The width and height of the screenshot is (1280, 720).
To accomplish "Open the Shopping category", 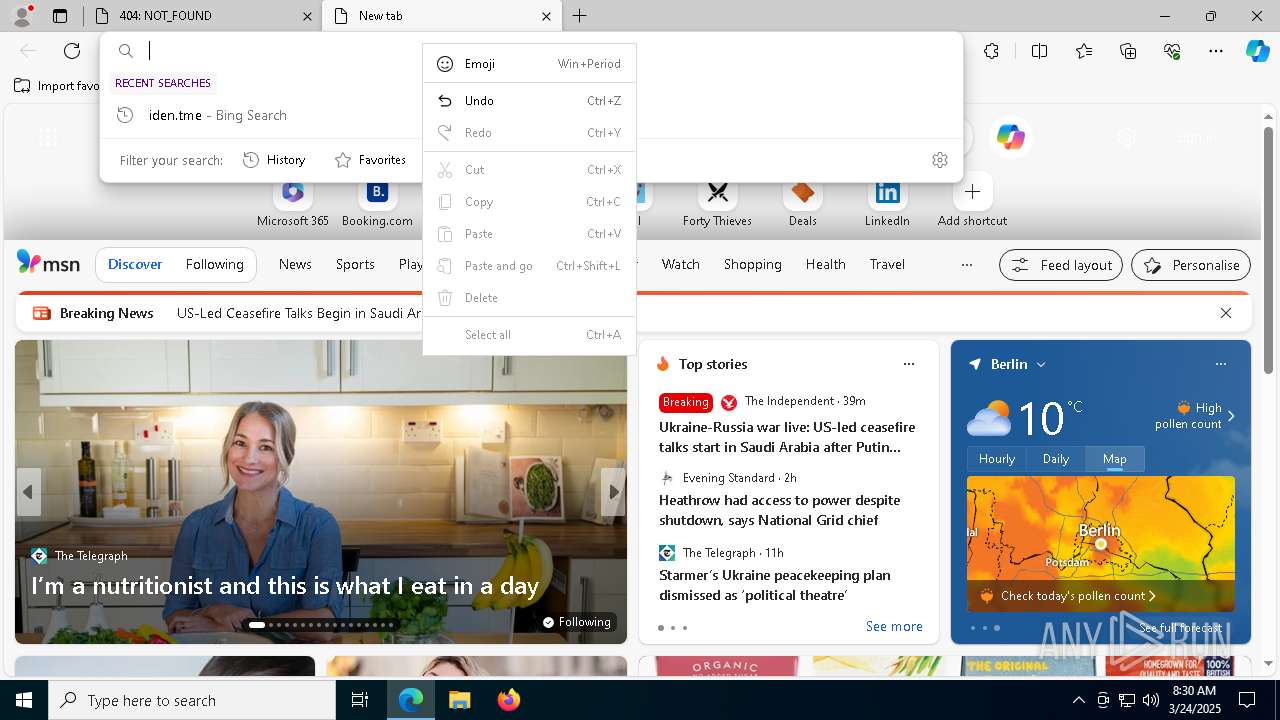I will click(x=752, y=264).
